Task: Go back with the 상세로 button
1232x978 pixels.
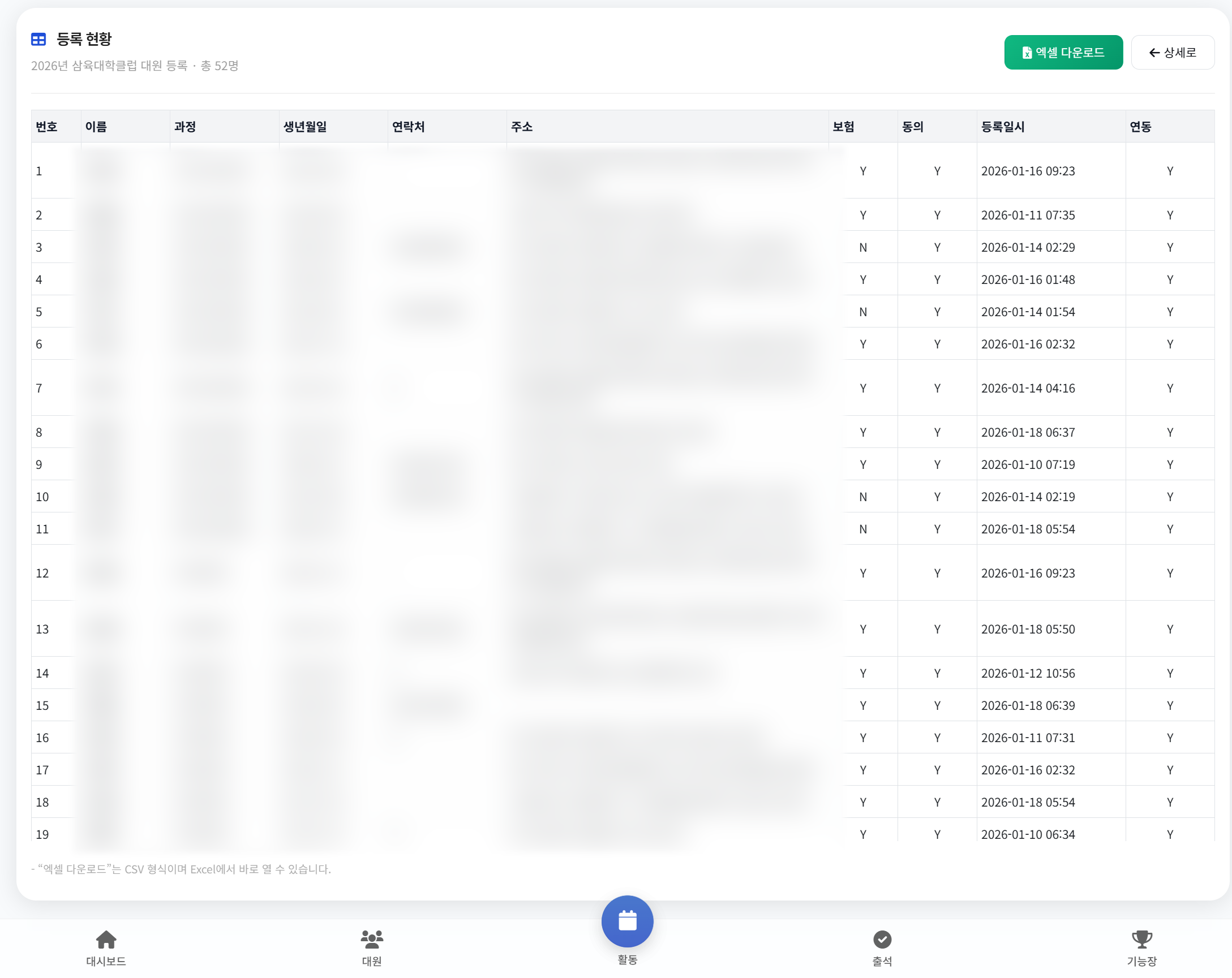Action: [x=1172, y=53]
